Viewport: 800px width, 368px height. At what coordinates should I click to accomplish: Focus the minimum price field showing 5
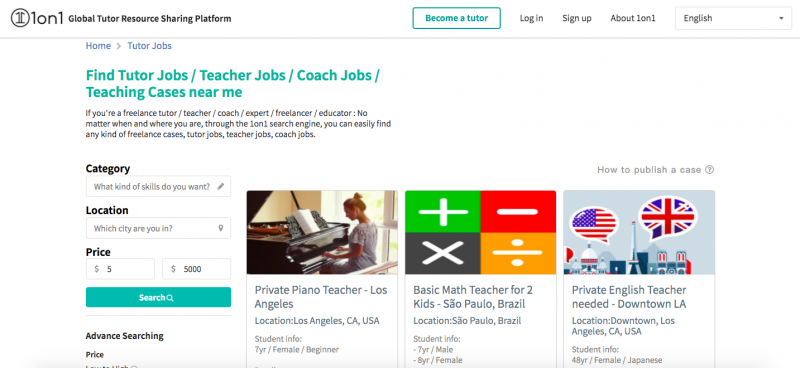pyautogui.click(x=120, y=269)
